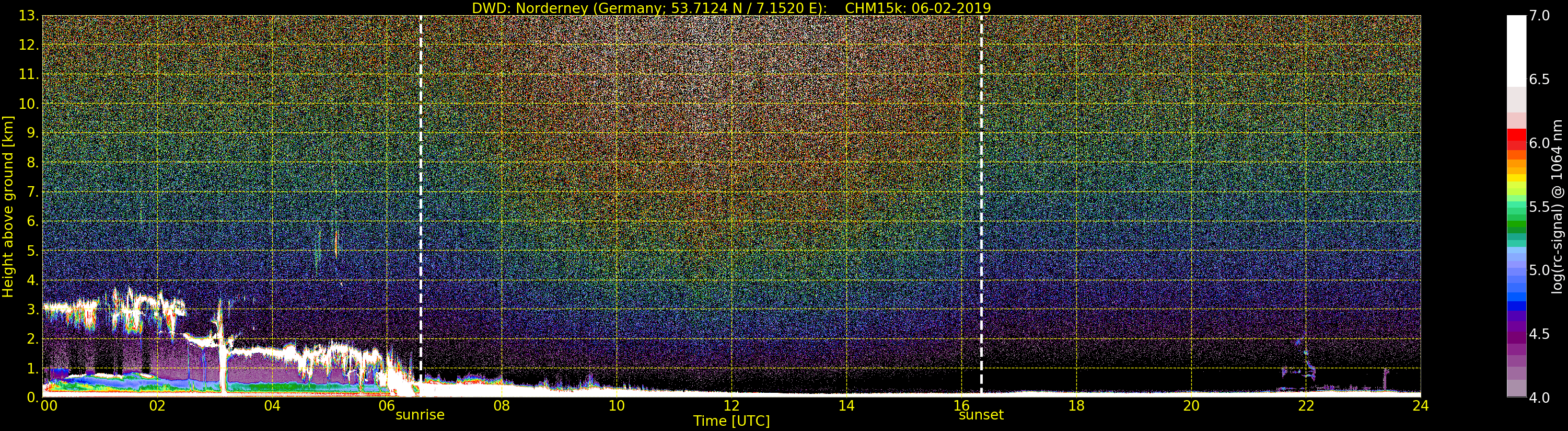1568x431 pixels.
Task: Click the height axis tick label 1
Action: (33, 368)
